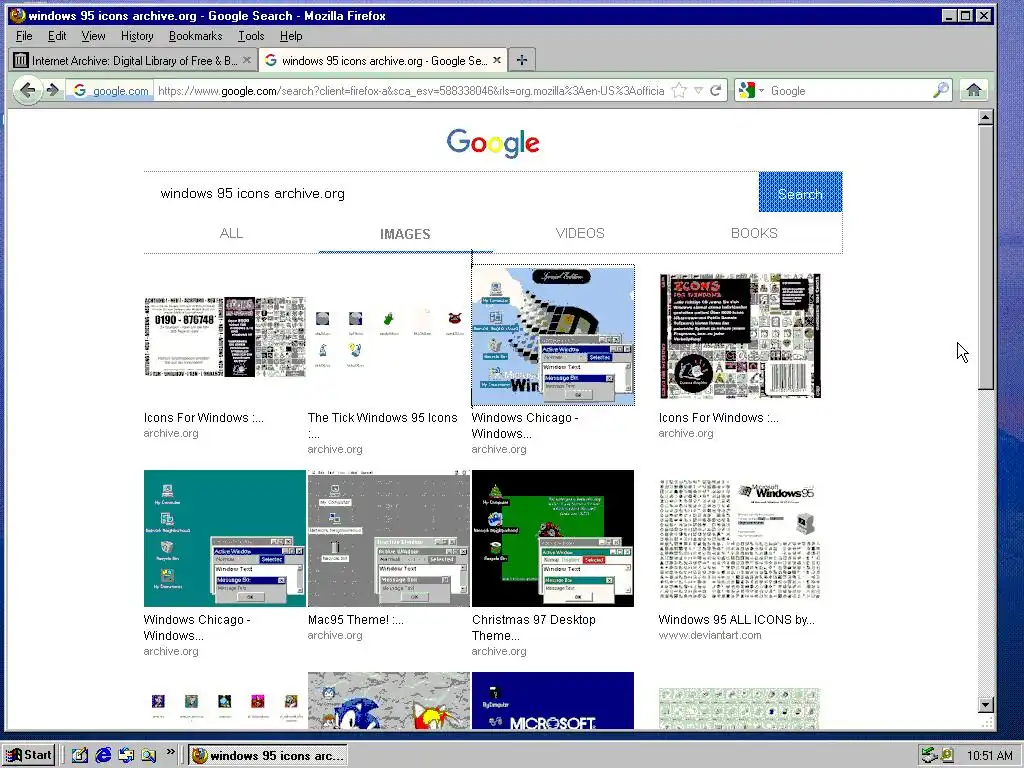1024x768 pixels.
Task: Go back with the Back arrow button
Action: click(27, 90)
